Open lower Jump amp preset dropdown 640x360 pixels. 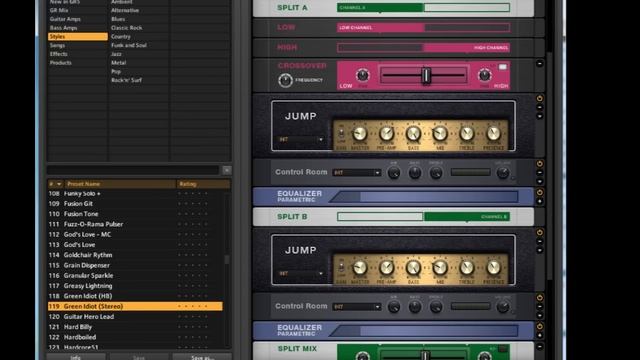pyautogui.click(x=300, y=273)
